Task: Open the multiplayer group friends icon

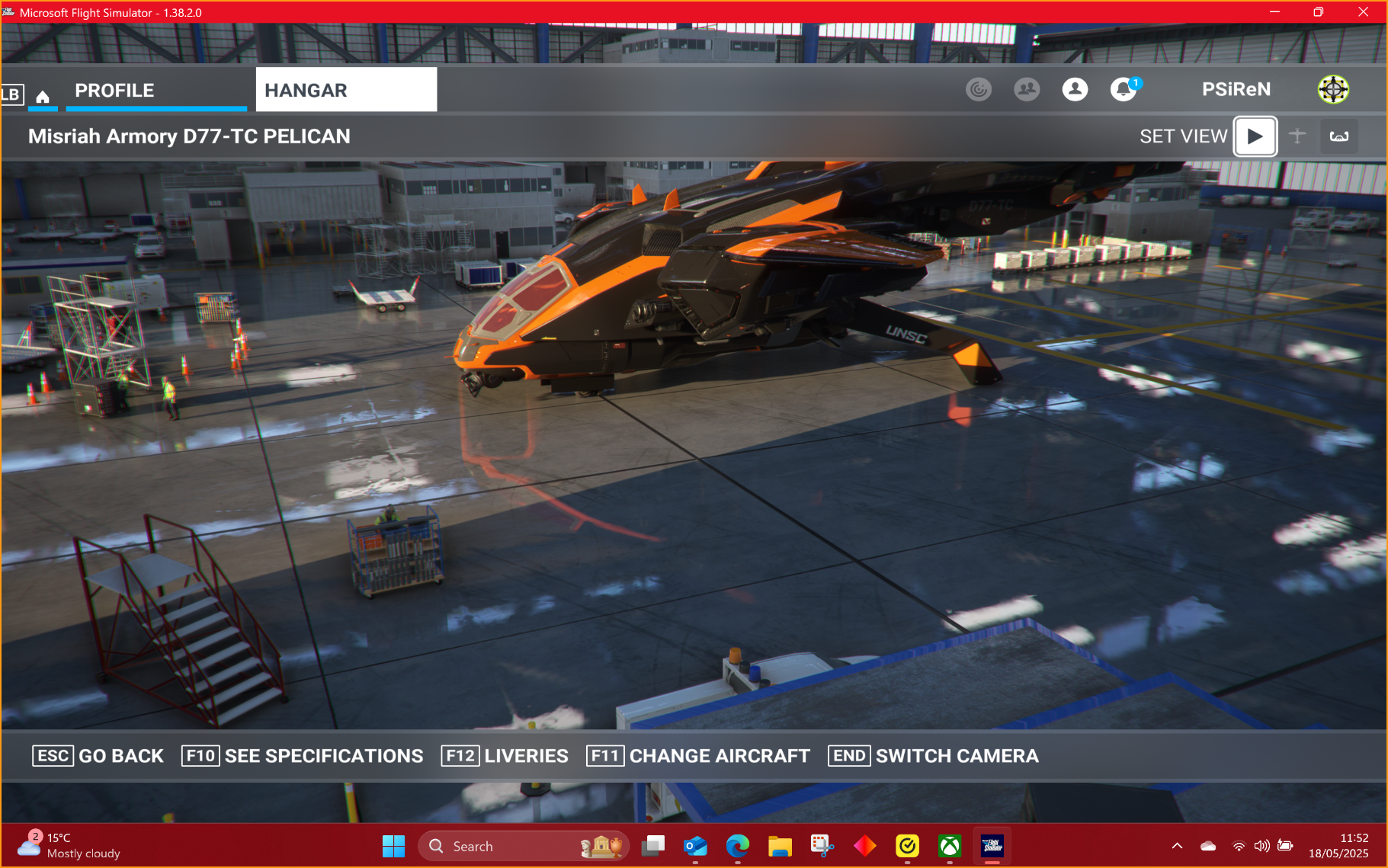Action: [x=1027, y=89]
